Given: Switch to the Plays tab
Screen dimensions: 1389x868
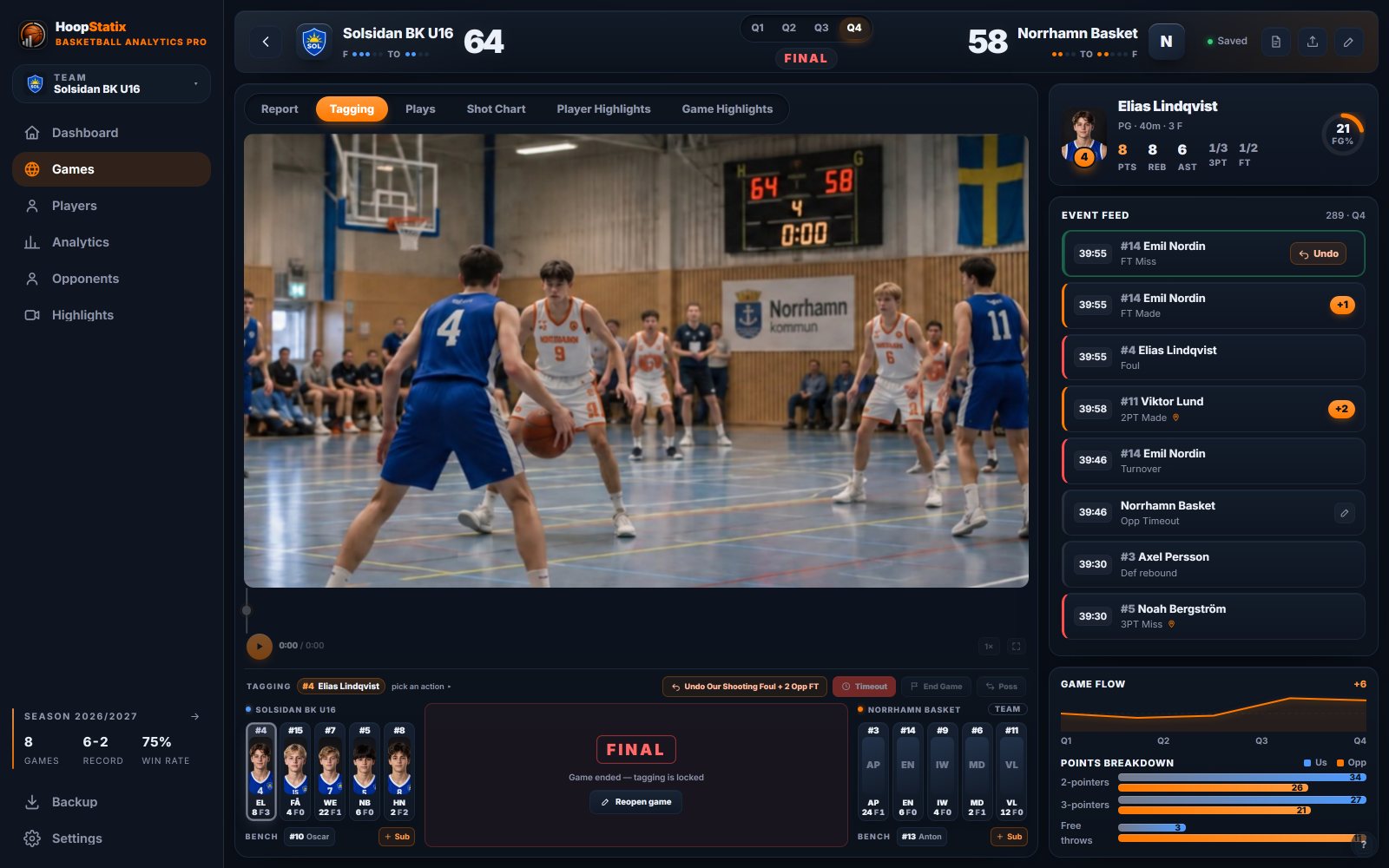Looking at the screenshot, I should (420, 109).
